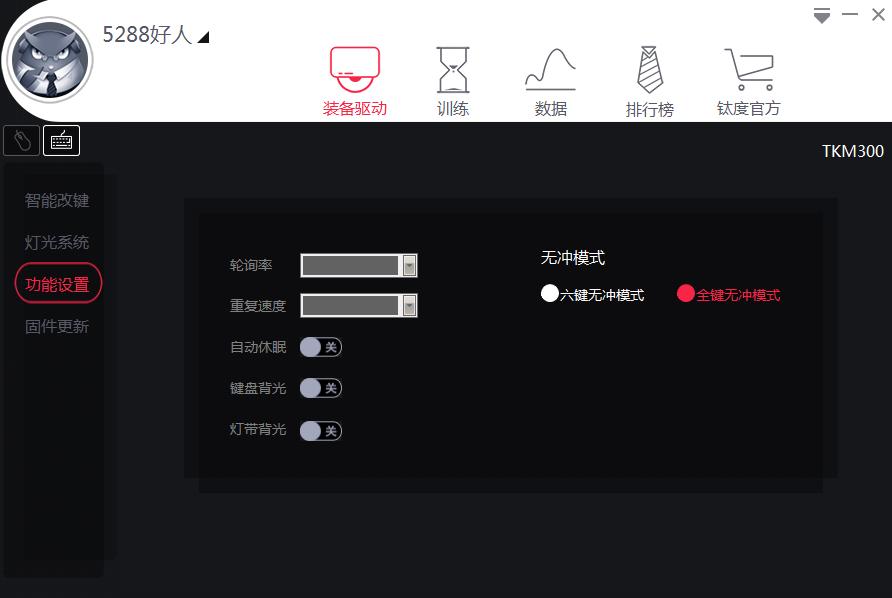Enable the 键盘背光 keyboard backlight switch
This screenshot has width=892, height=598.
point(320,388)
